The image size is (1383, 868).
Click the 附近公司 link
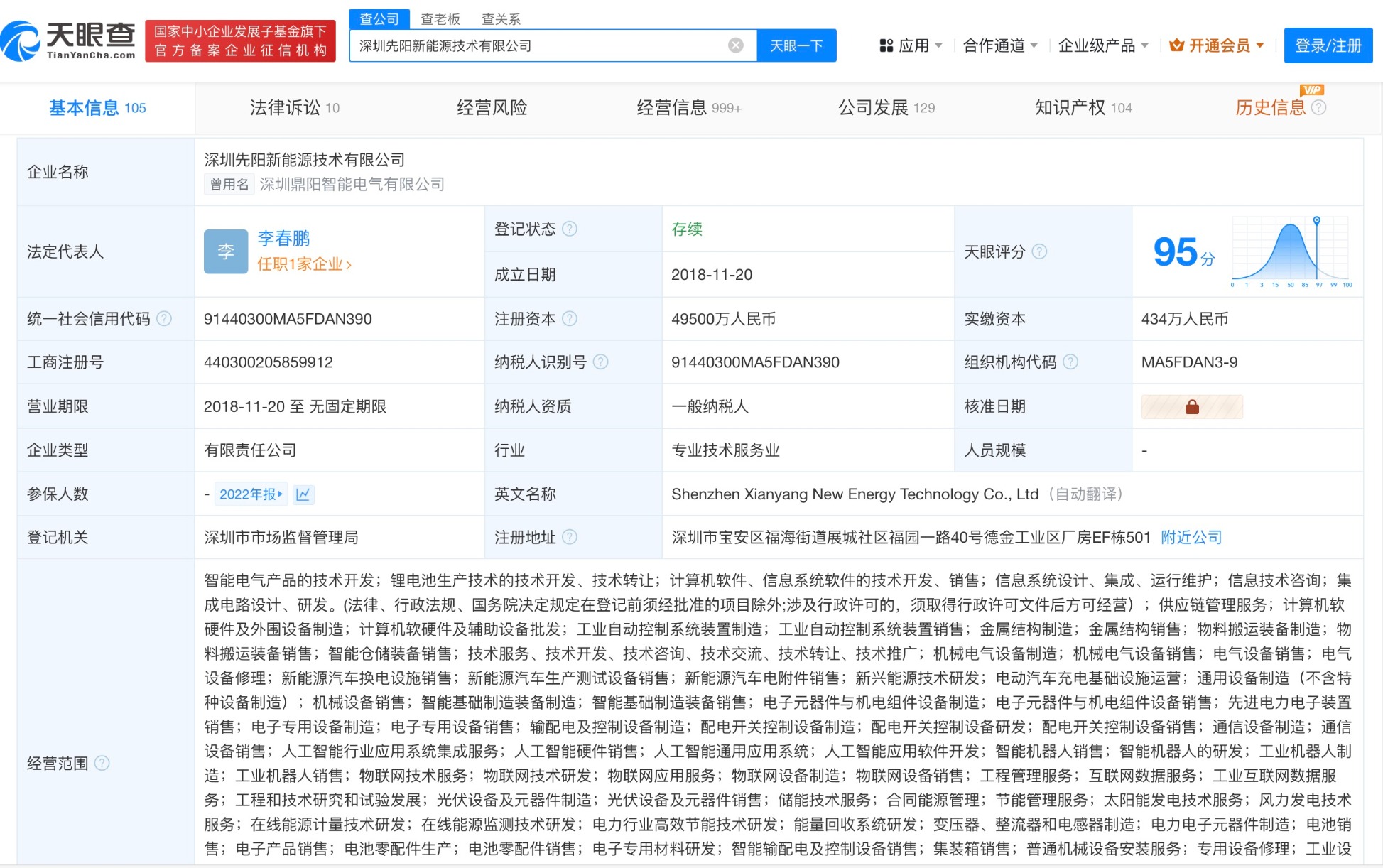point(1191,538)
